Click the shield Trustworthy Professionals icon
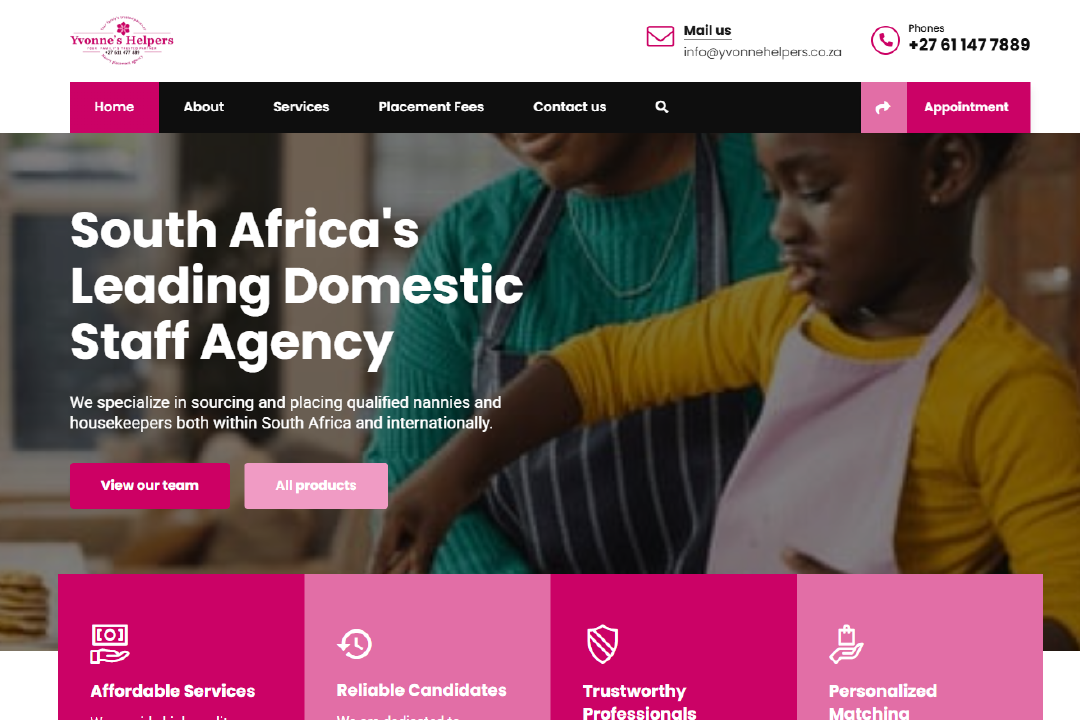The image size is (1080, 720). (602, 644)
